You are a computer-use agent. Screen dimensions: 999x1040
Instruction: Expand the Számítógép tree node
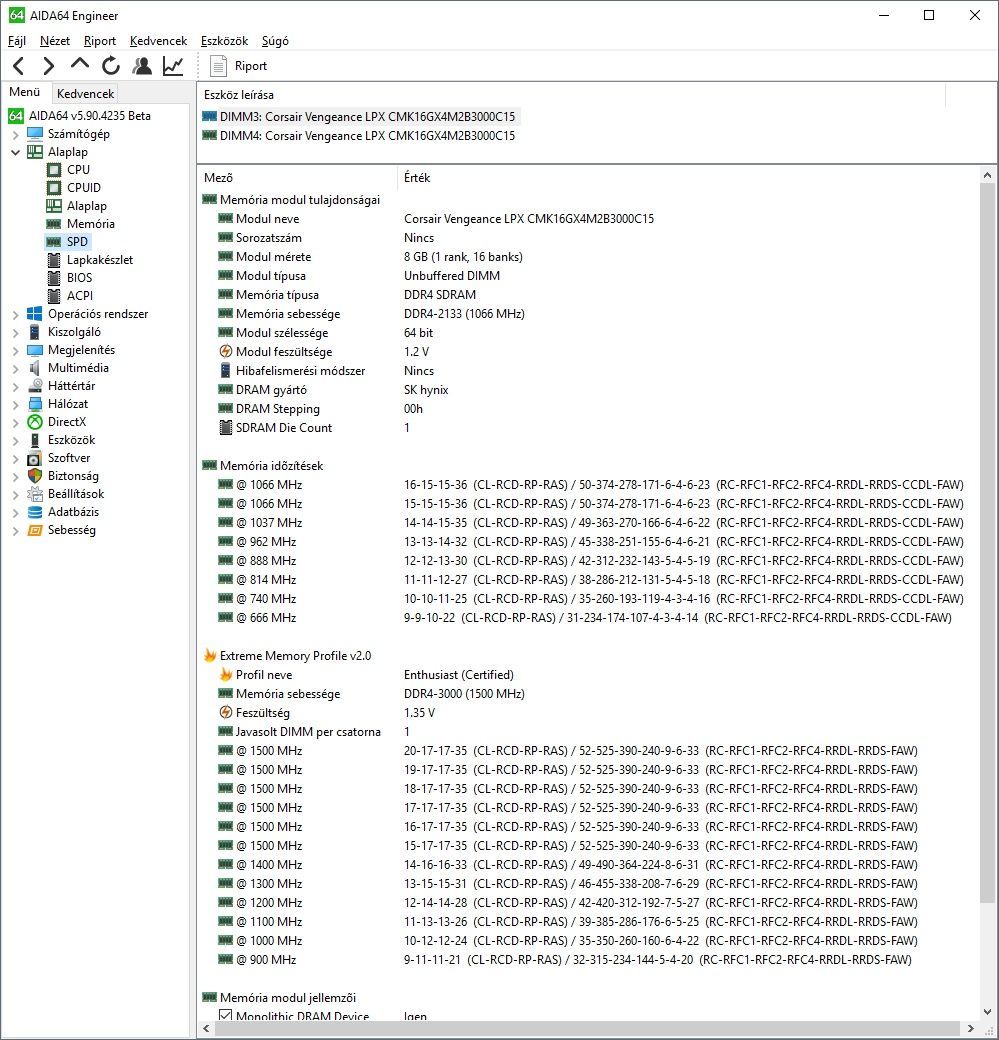(x=15, y=134)
